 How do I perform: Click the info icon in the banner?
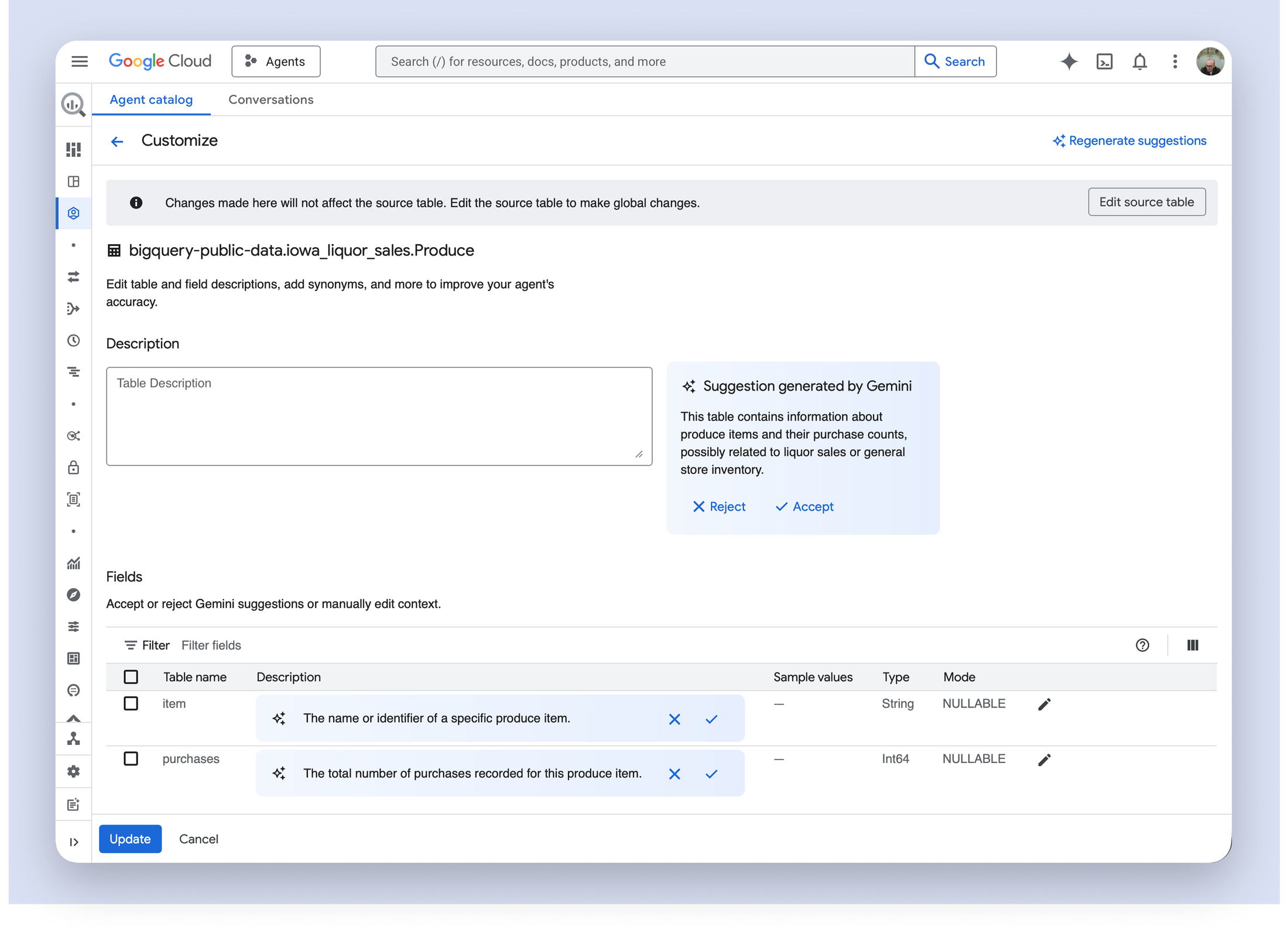click(136, 203)
